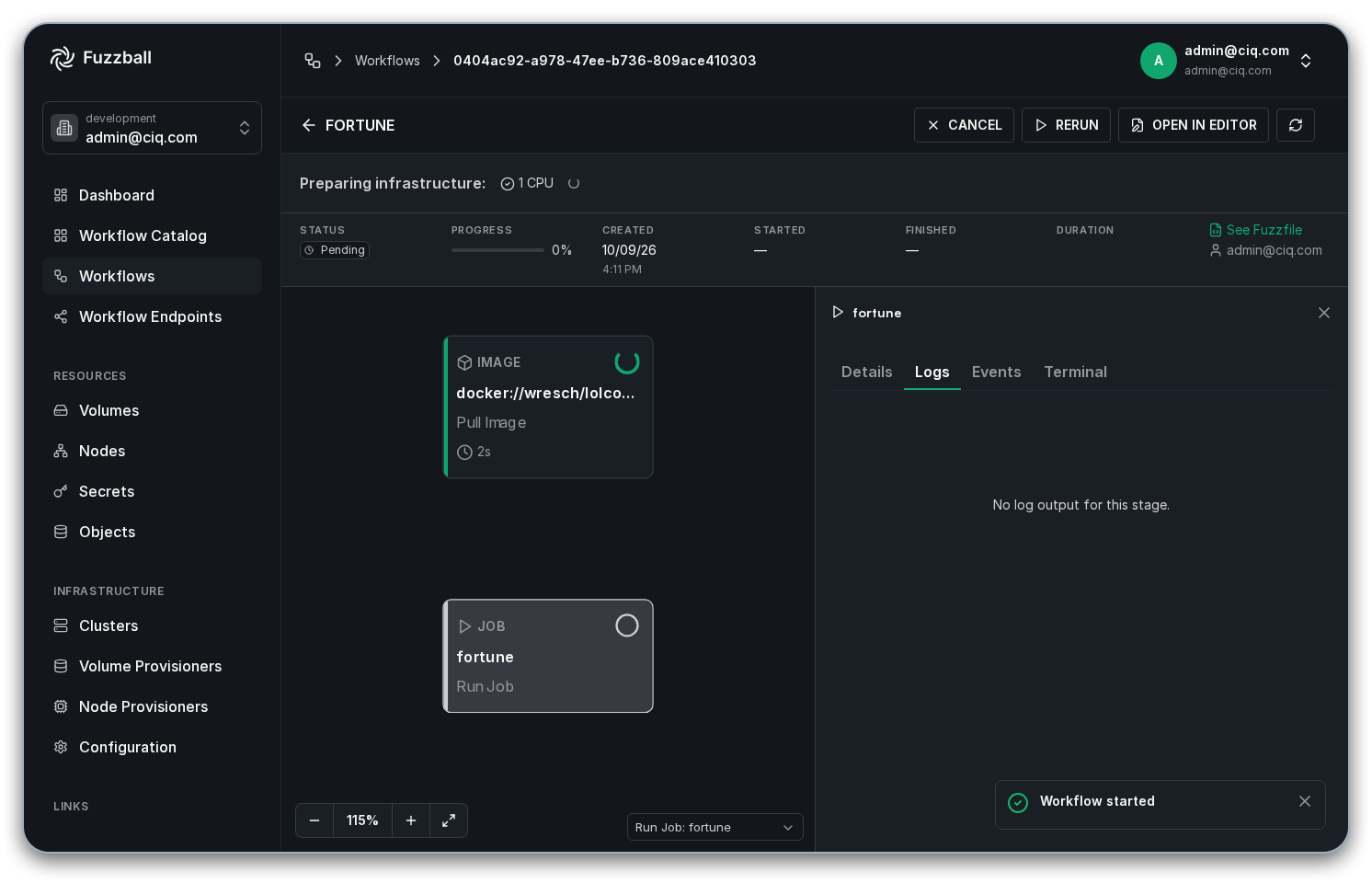This screenshot has height=883, width=1372.
Task: Go to Workflow Catalog
Action: tap(152, 235)
